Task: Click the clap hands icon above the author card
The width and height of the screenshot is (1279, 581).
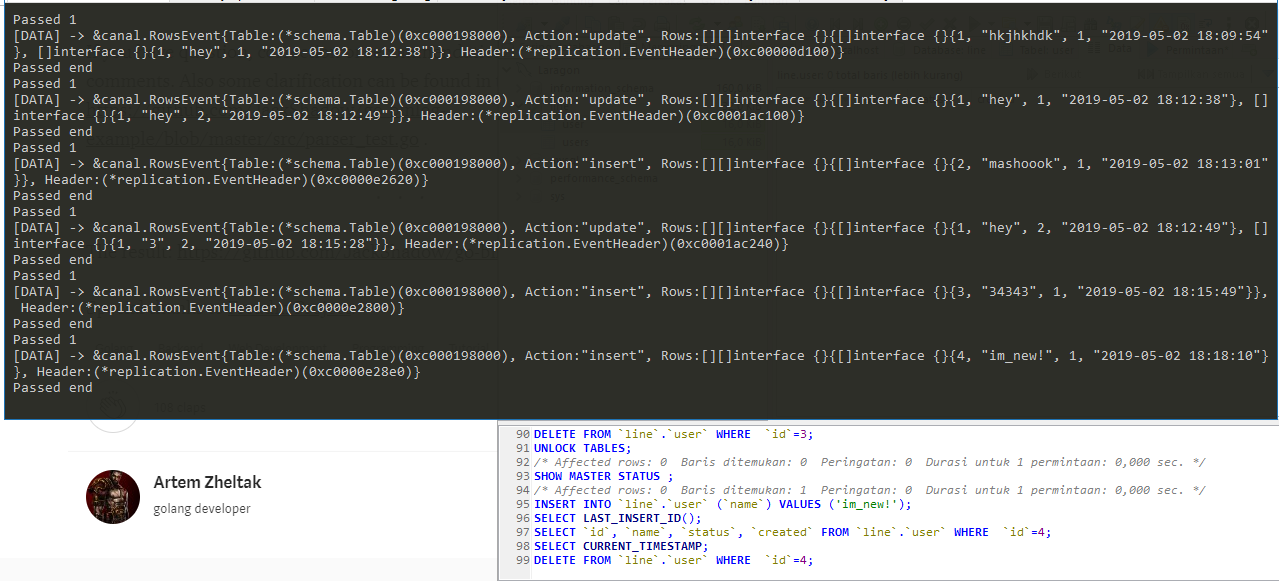Action: tap(112, 406)
